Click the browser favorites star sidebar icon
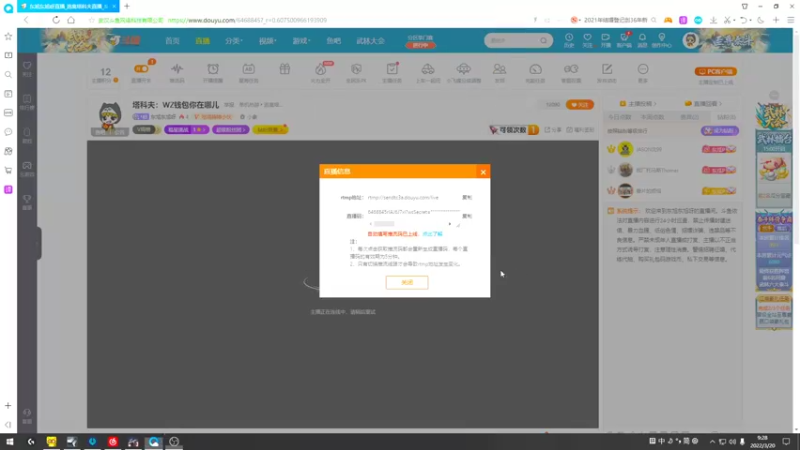The height and width of the screenshot is (450, 800). [x=8, y=36]
